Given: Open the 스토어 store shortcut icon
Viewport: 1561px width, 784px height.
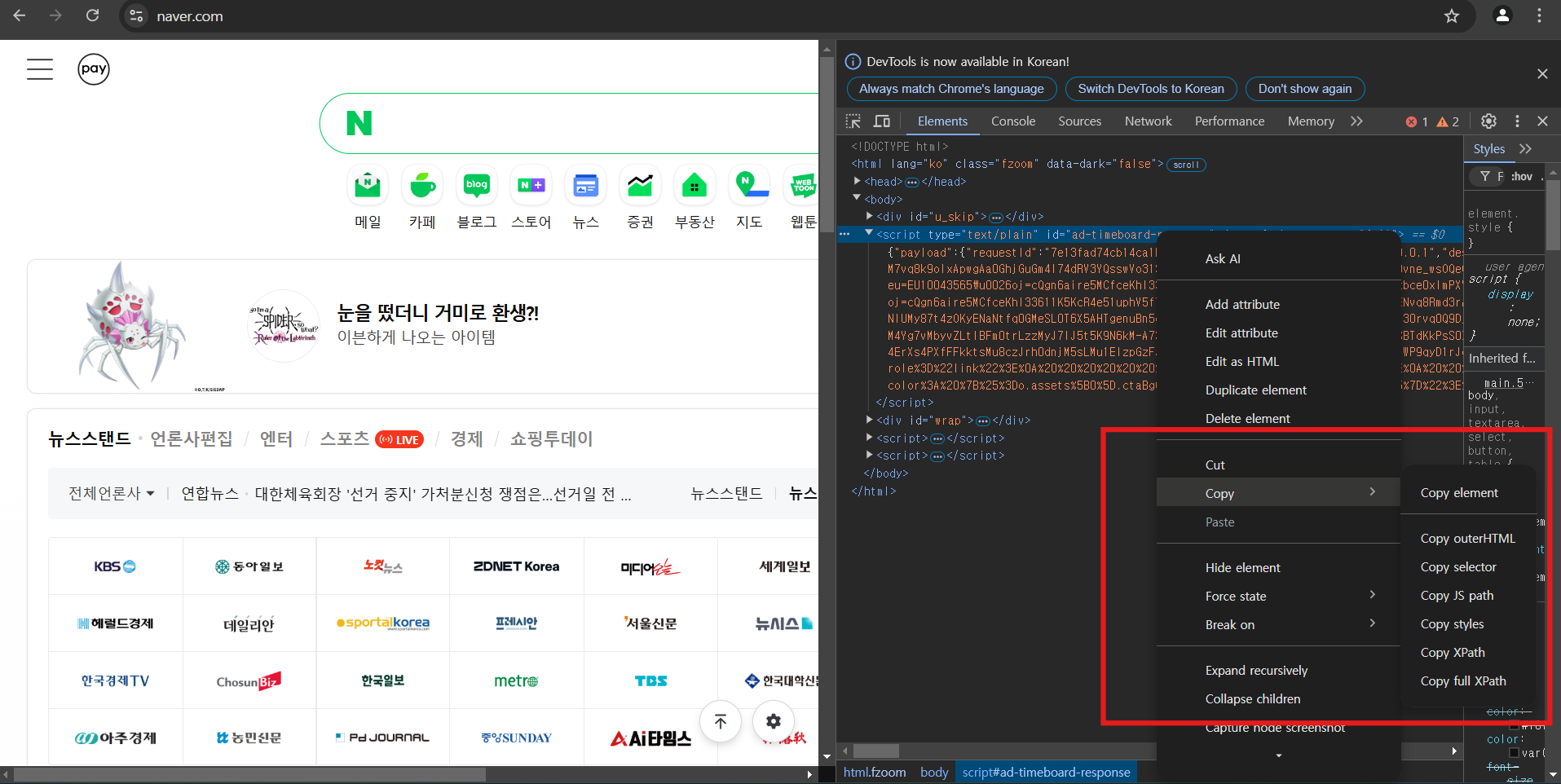Looking at the screenshot, I should [531, 186].
